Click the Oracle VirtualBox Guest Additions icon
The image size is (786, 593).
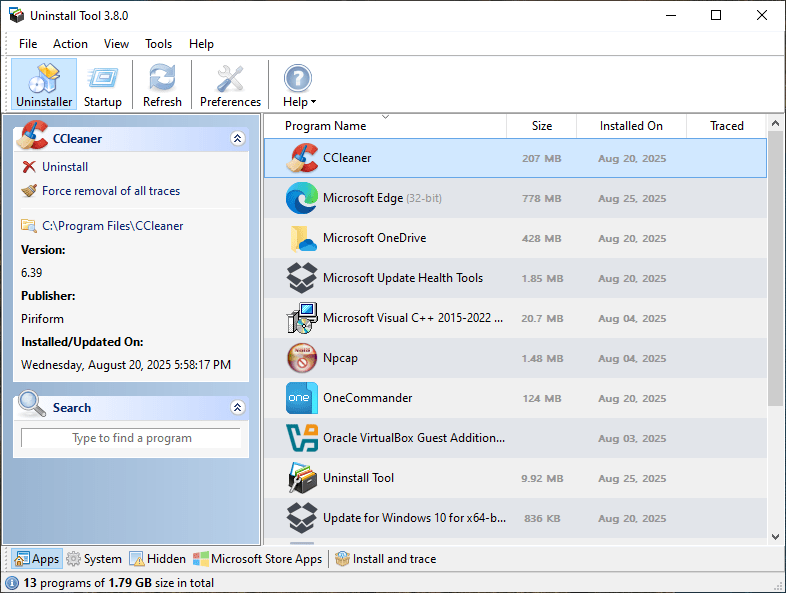[302, 438]
